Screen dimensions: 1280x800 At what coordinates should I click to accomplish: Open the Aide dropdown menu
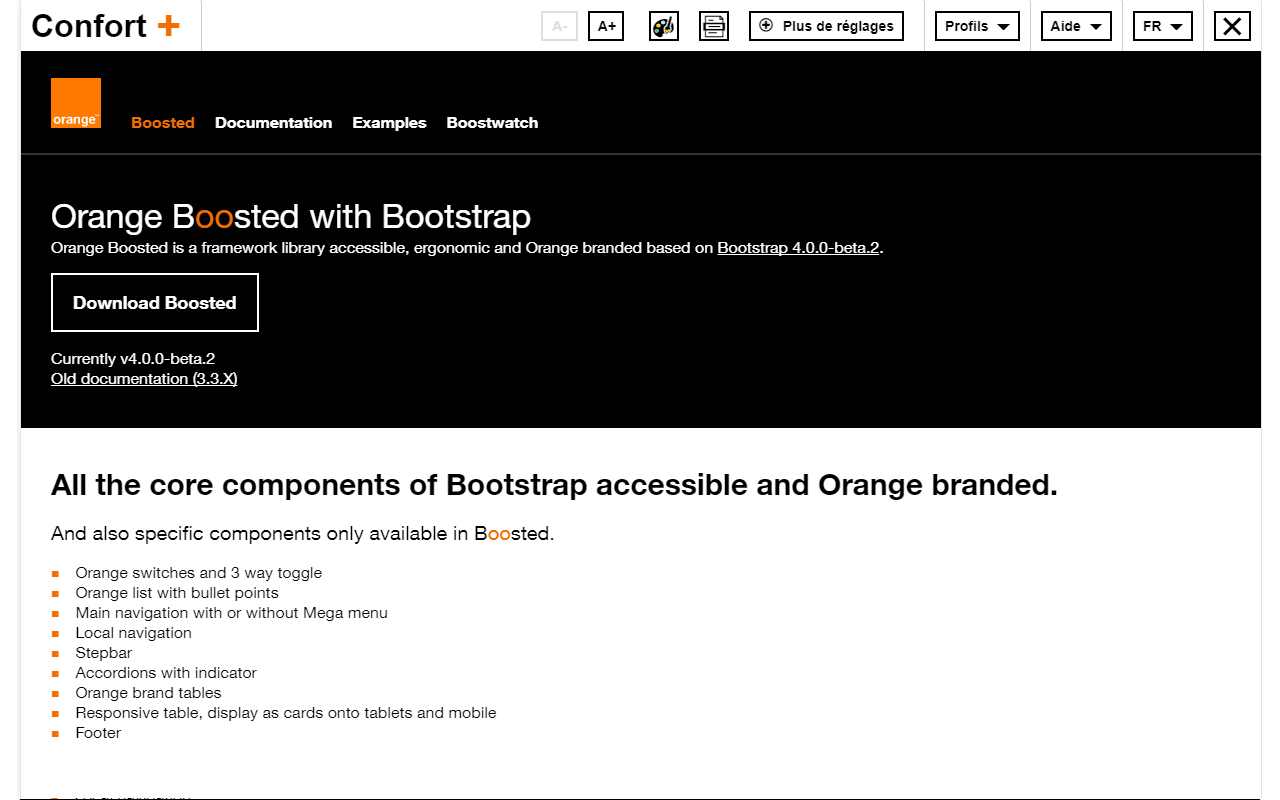(x=1076, y=26)
